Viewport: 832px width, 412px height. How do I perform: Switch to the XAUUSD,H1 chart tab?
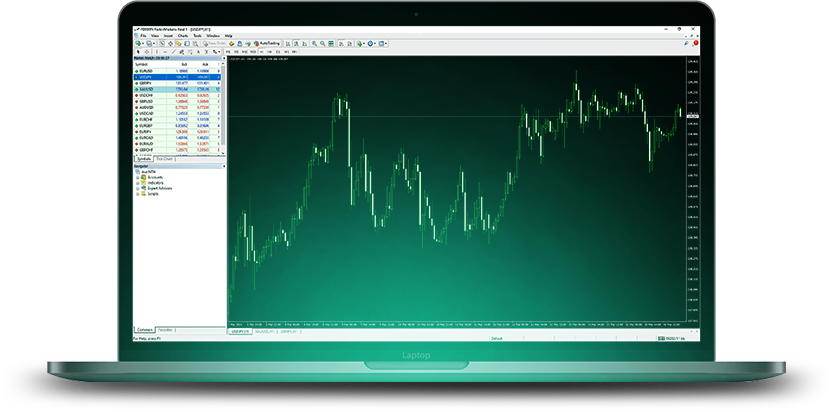click(x=264, y=331)
